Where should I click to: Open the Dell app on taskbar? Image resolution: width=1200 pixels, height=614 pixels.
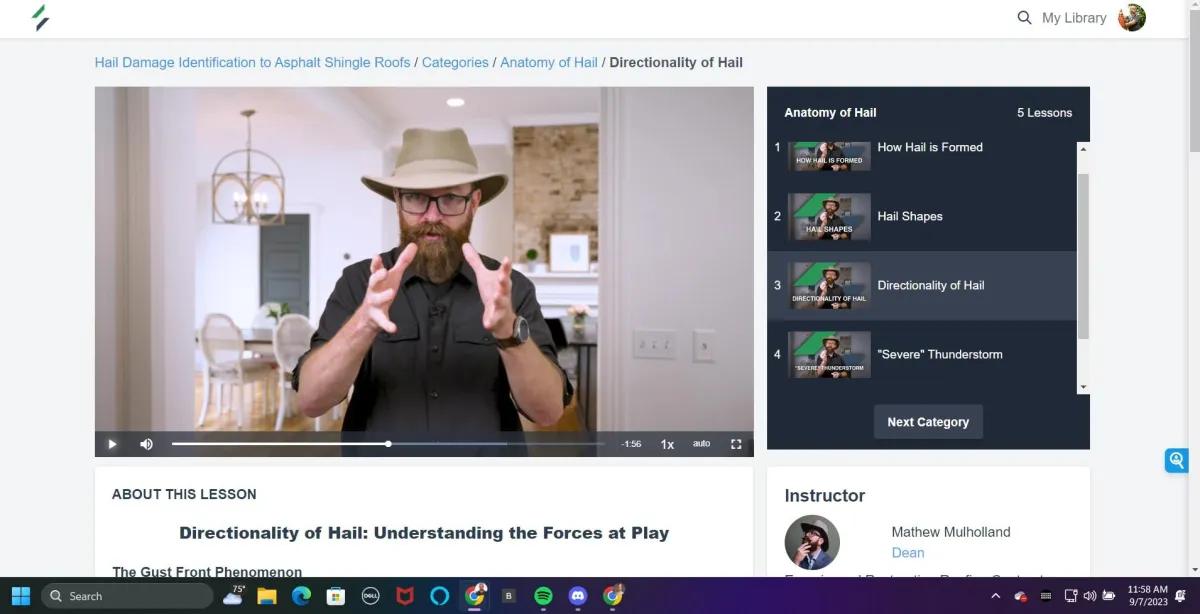(x=370, y=596)
